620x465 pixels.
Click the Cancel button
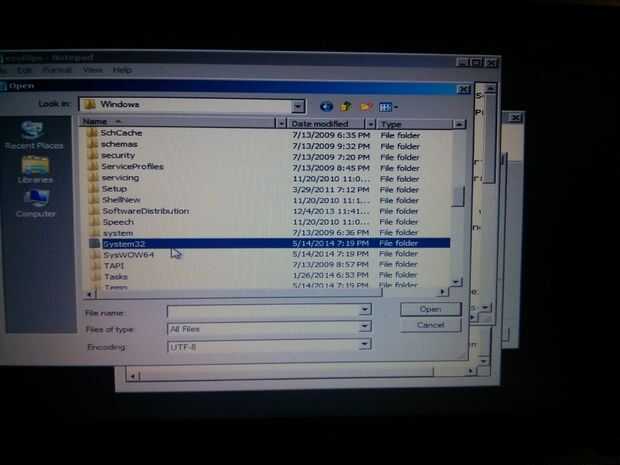tap(431, 325)
